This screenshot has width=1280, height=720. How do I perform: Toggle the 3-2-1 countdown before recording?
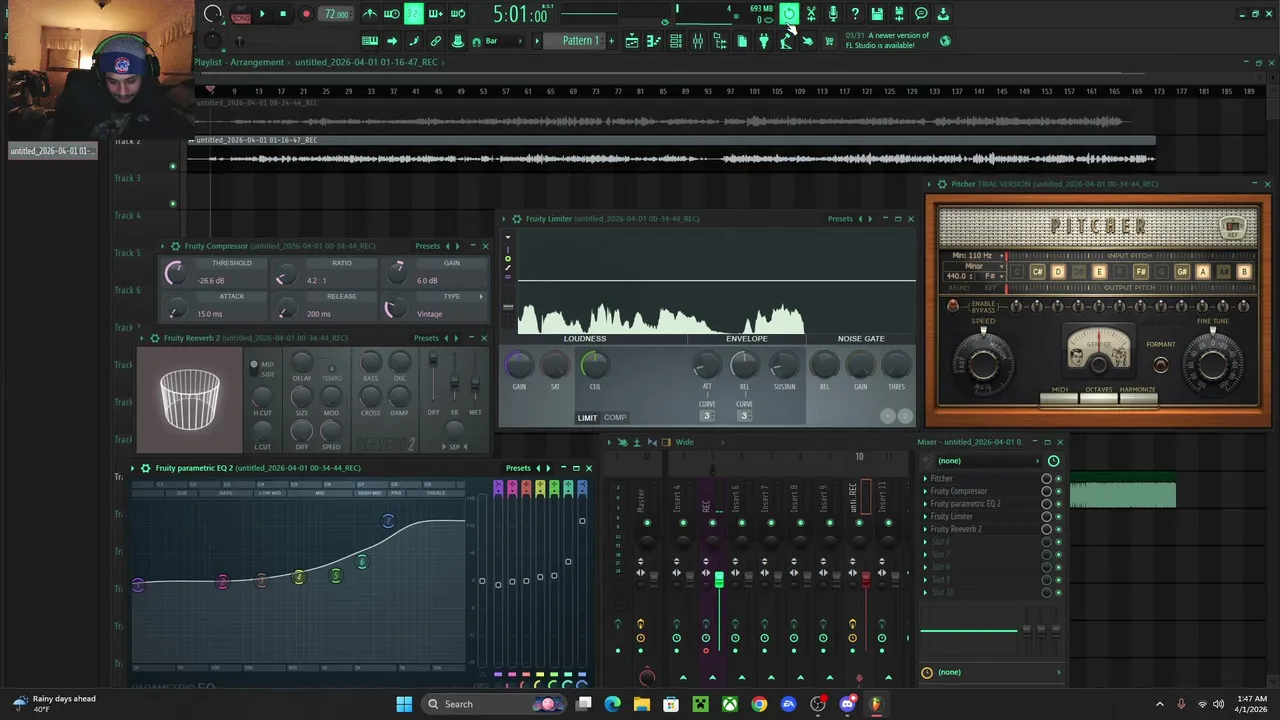pyautogui.click(x=414, y=14)
